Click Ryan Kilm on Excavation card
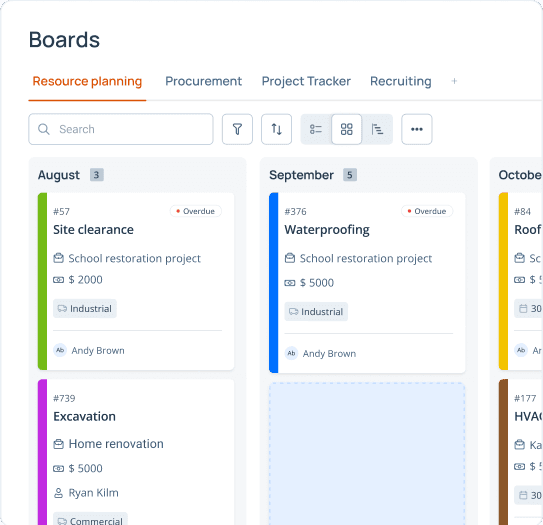 (x=94, y=493)
